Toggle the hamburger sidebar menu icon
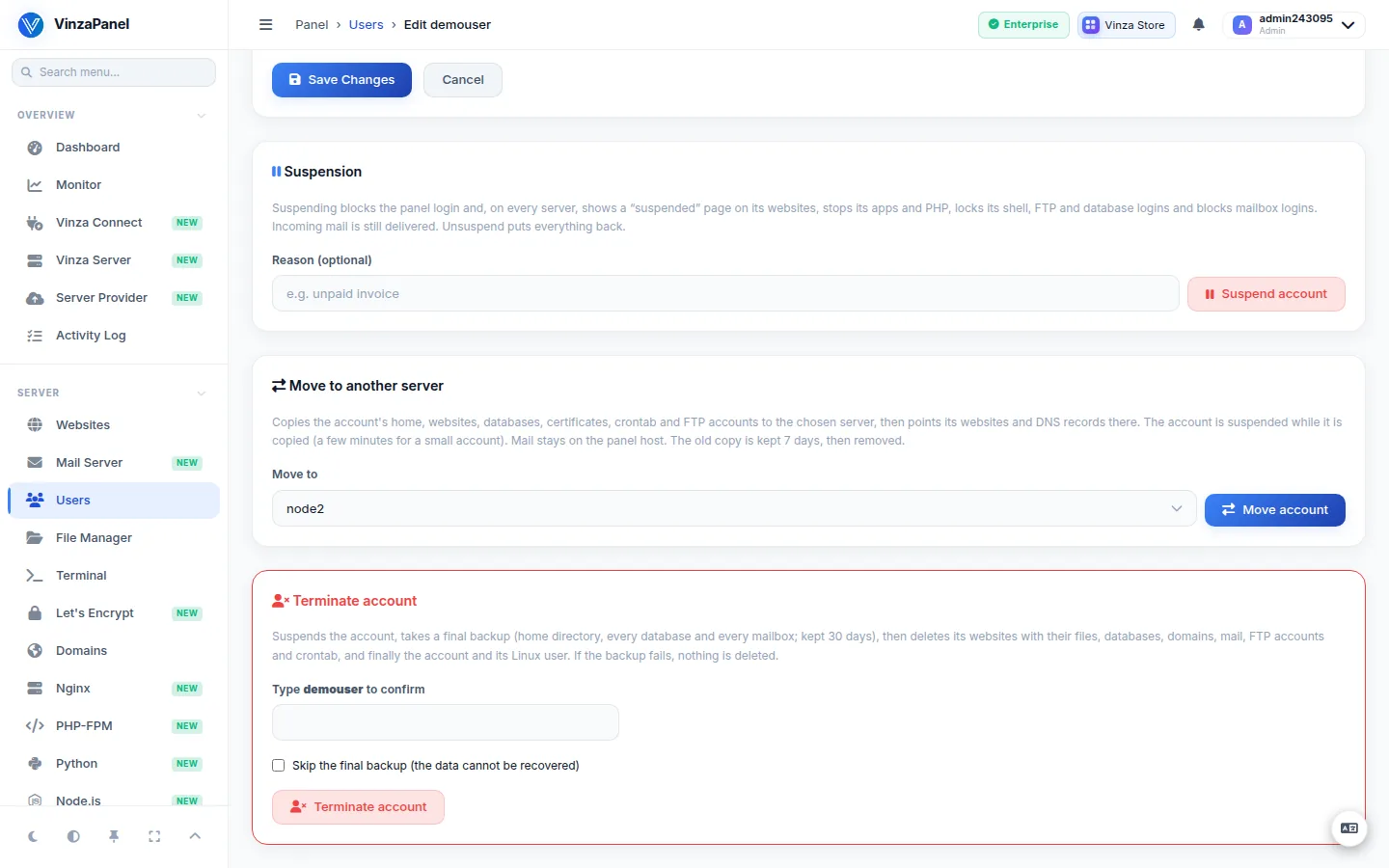 point(266,25)
